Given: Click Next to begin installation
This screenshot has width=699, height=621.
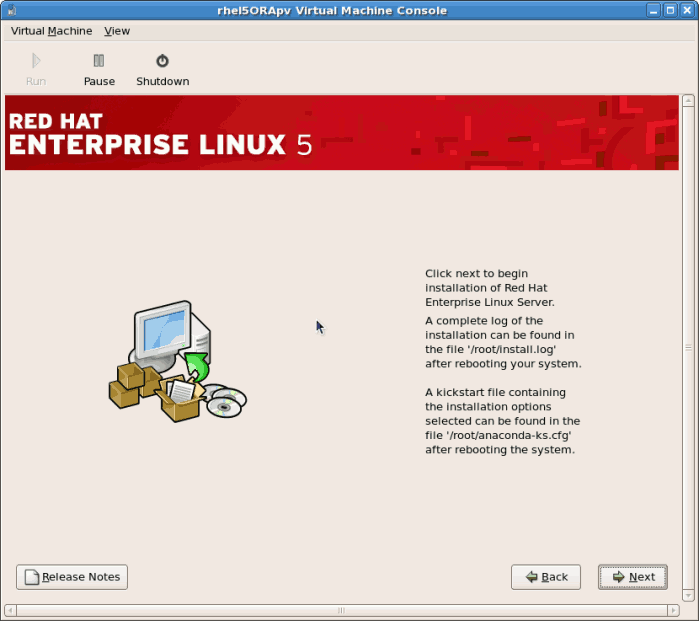Looking at the screenshot, I should [633, 577].
